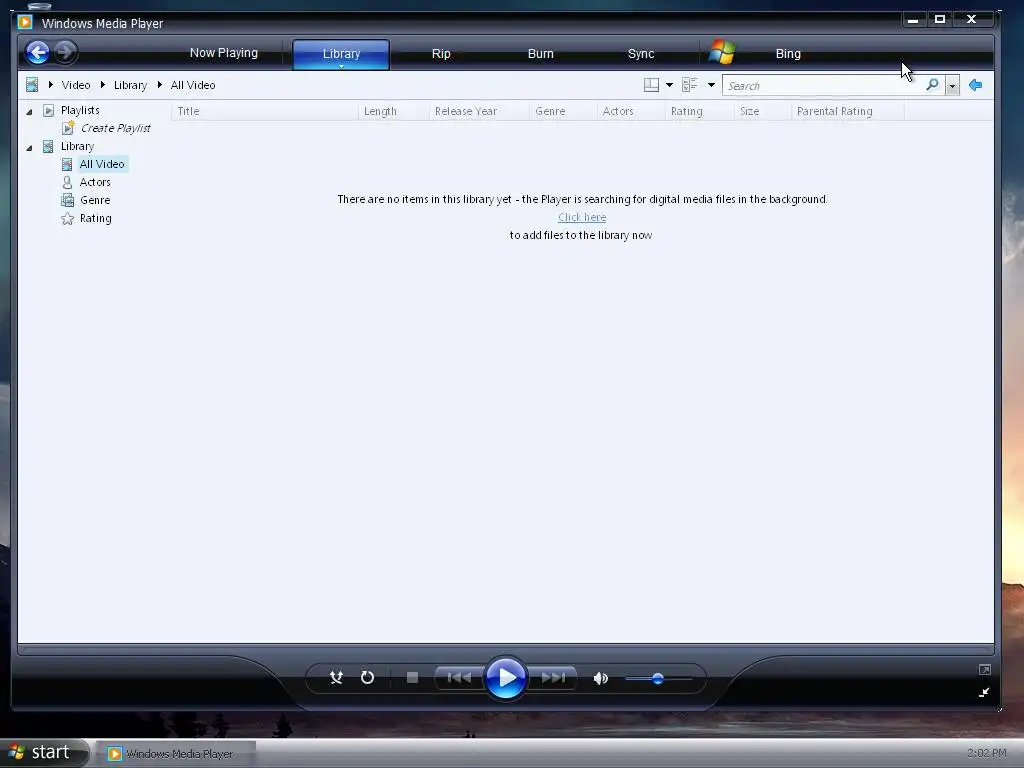
Task: Click the Library breadcrumb
Action: pyautogui.click(x=131, y=85)
